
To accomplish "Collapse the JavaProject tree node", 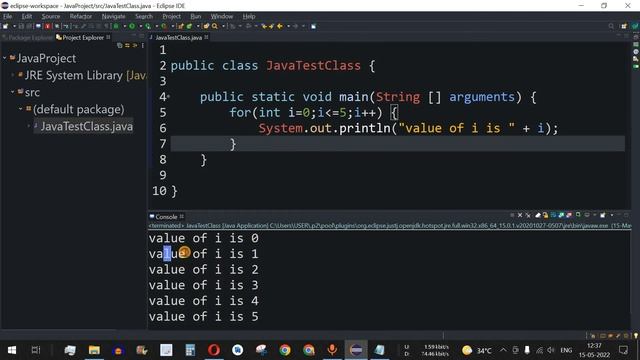I will tap(4, 58).
